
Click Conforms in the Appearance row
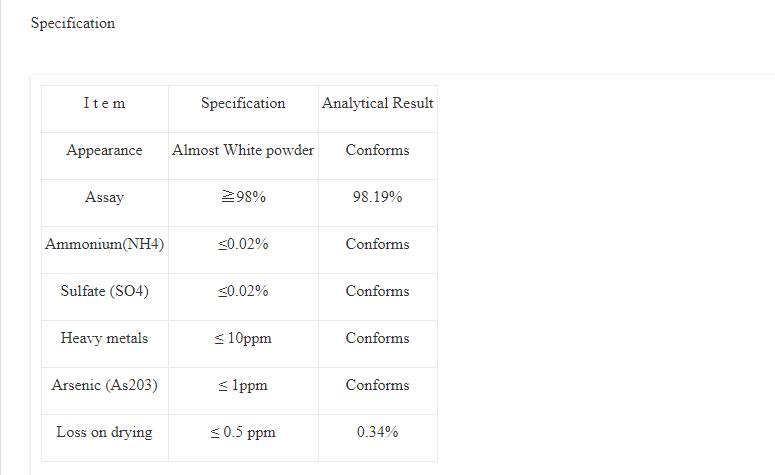click(377, 150)
